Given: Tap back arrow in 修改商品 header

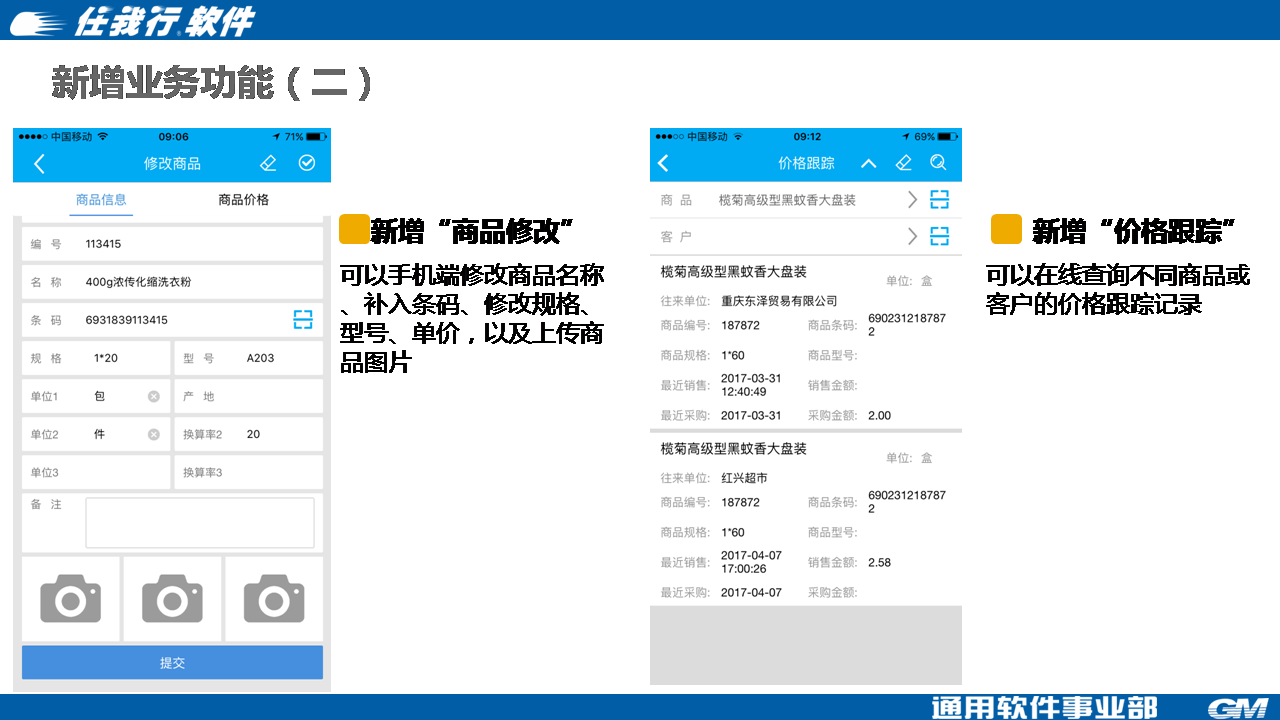Looking at the screenshot, I should click(40, 164).
